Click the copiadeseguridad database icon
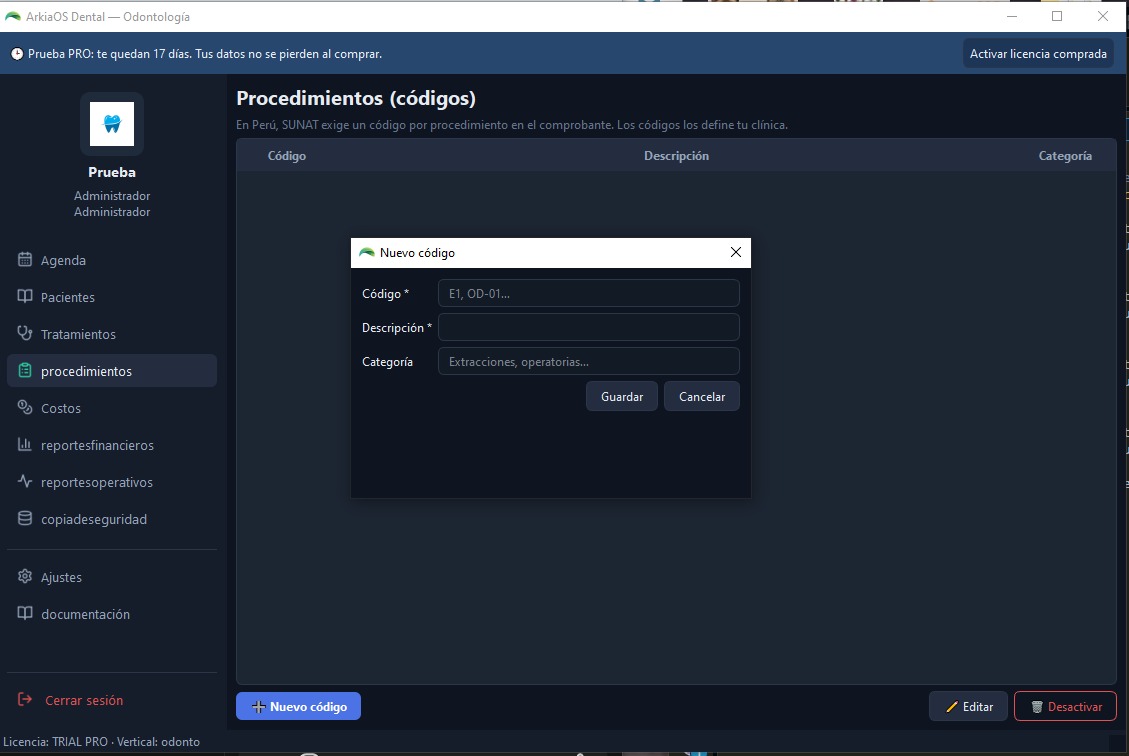Image resolution: width=1129 pixels, height=756 pixels. click(24, 518)
